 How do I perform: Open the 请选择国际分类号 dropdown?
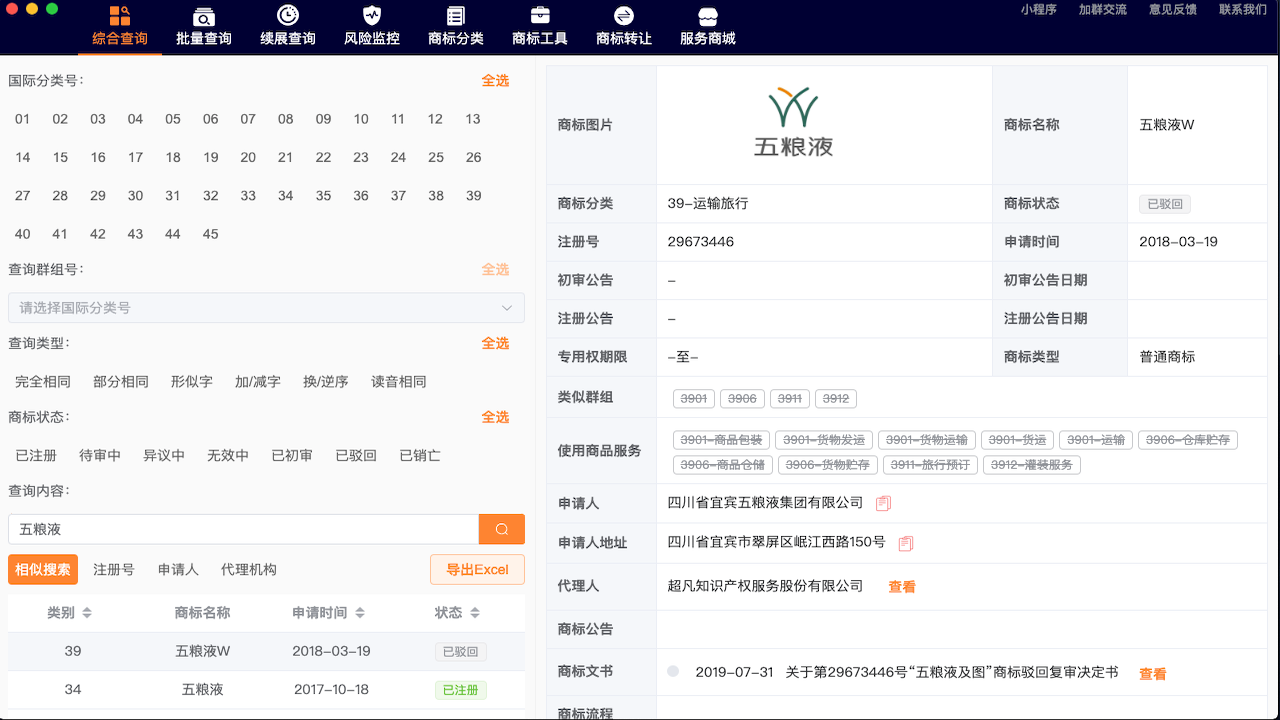265,308
